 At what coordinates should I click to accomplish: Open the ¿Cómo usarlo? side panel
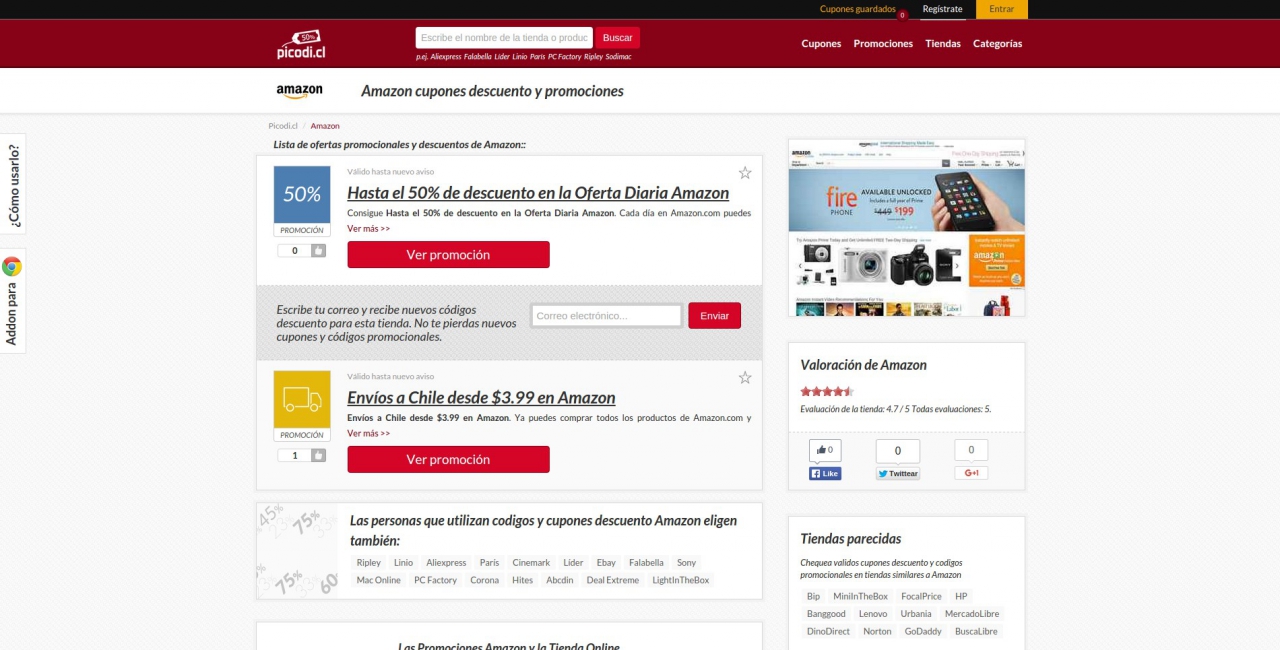(12, 185)
